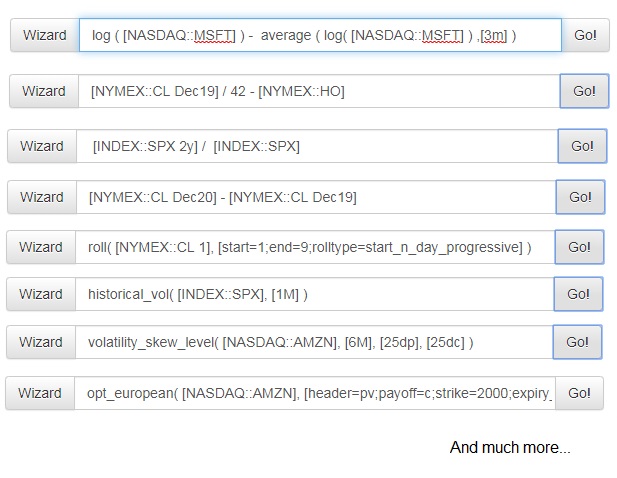Click Go! for the MSFT log average formula
The height and width of the screenshot is (478, 617).
[586, 35]
